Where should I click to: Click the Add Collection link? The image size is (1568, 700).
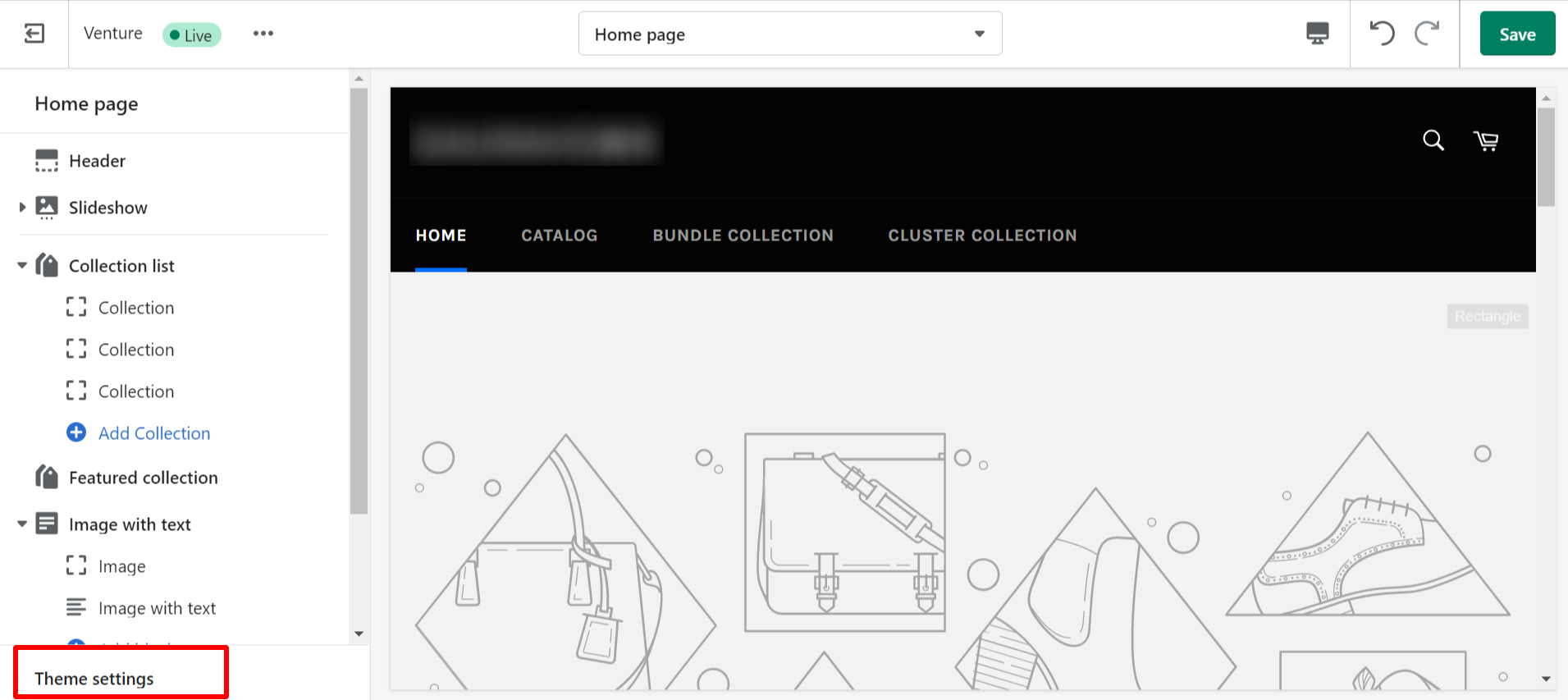pyautogui.click(x=154, y=433)
